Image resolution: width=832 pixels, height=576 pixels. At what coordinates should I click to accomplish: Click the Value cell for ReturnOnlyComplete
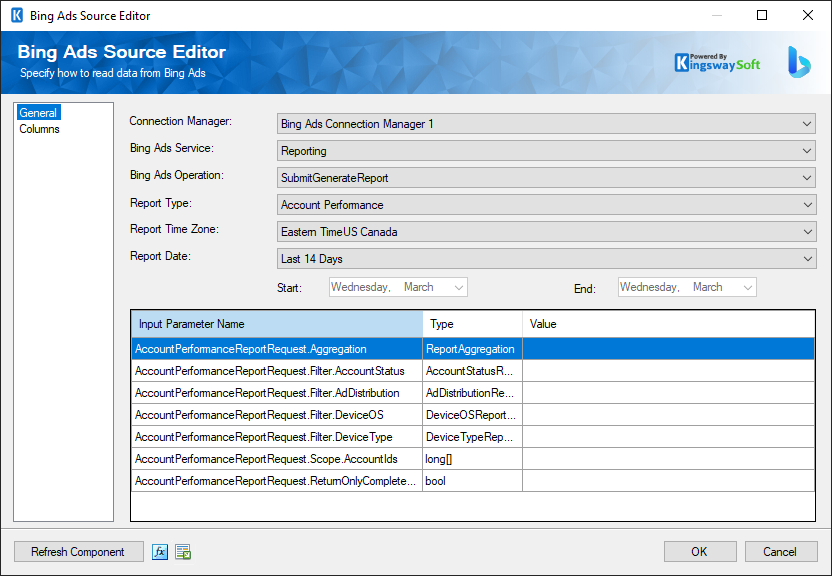click(669, 481)
